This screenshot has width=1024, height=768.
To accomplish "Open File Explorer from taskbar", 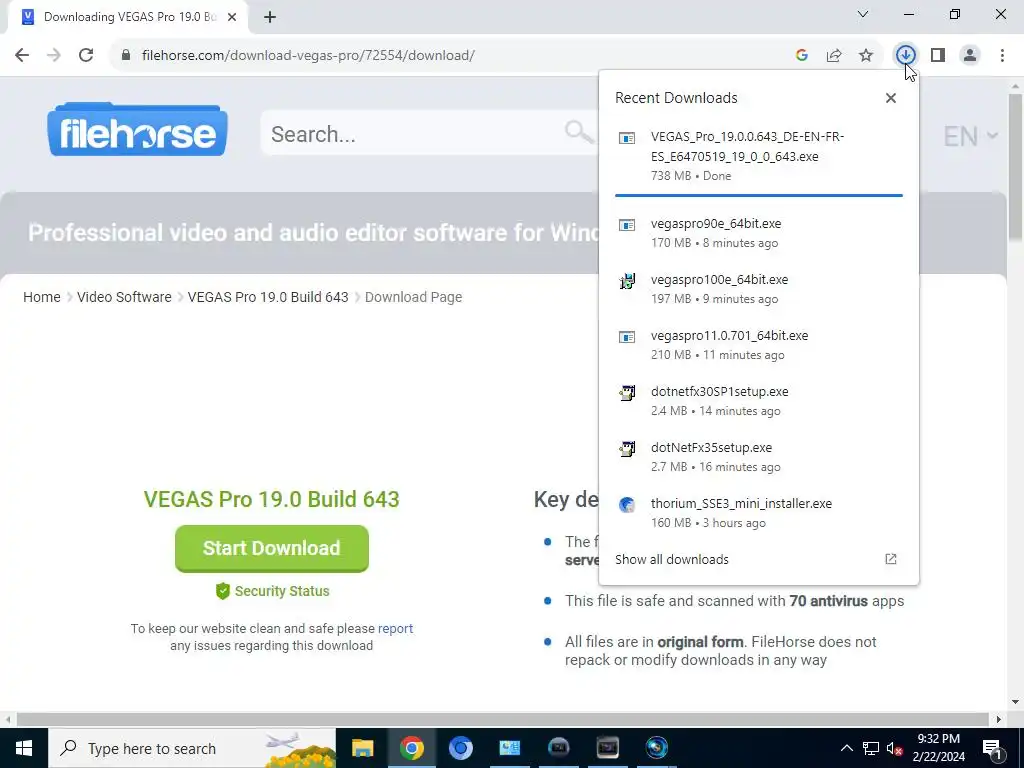I will tap(362, 748).
